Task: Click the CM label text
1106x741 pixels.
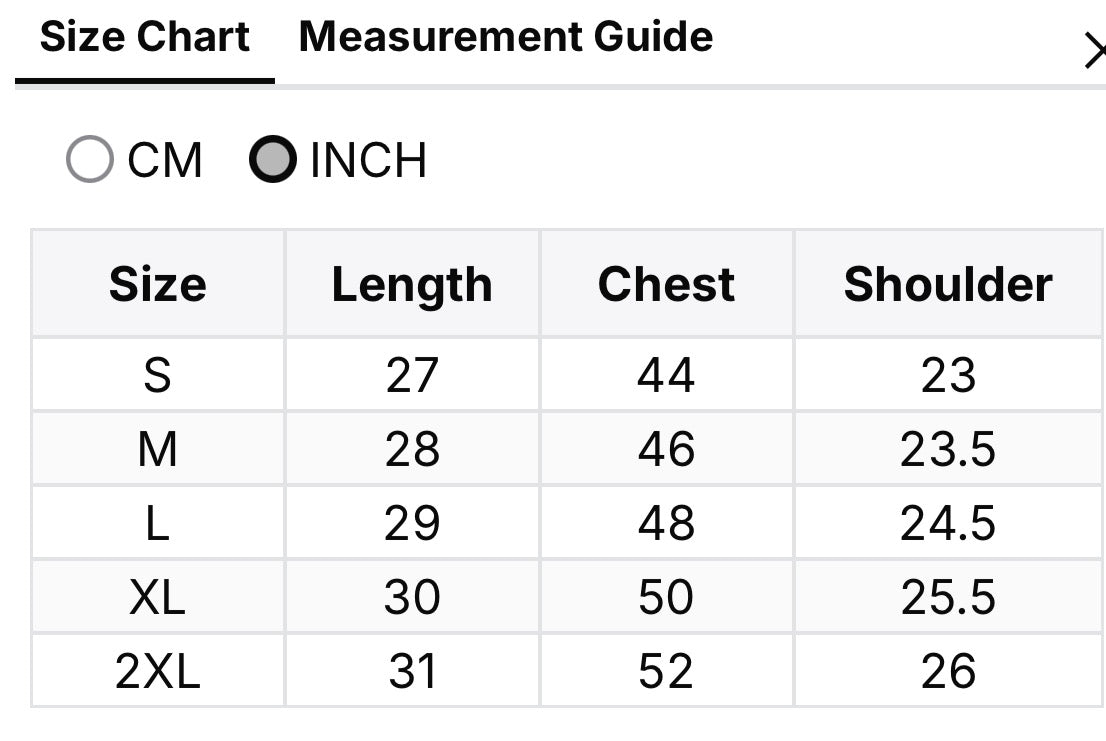Action: [x=165, y=160]
